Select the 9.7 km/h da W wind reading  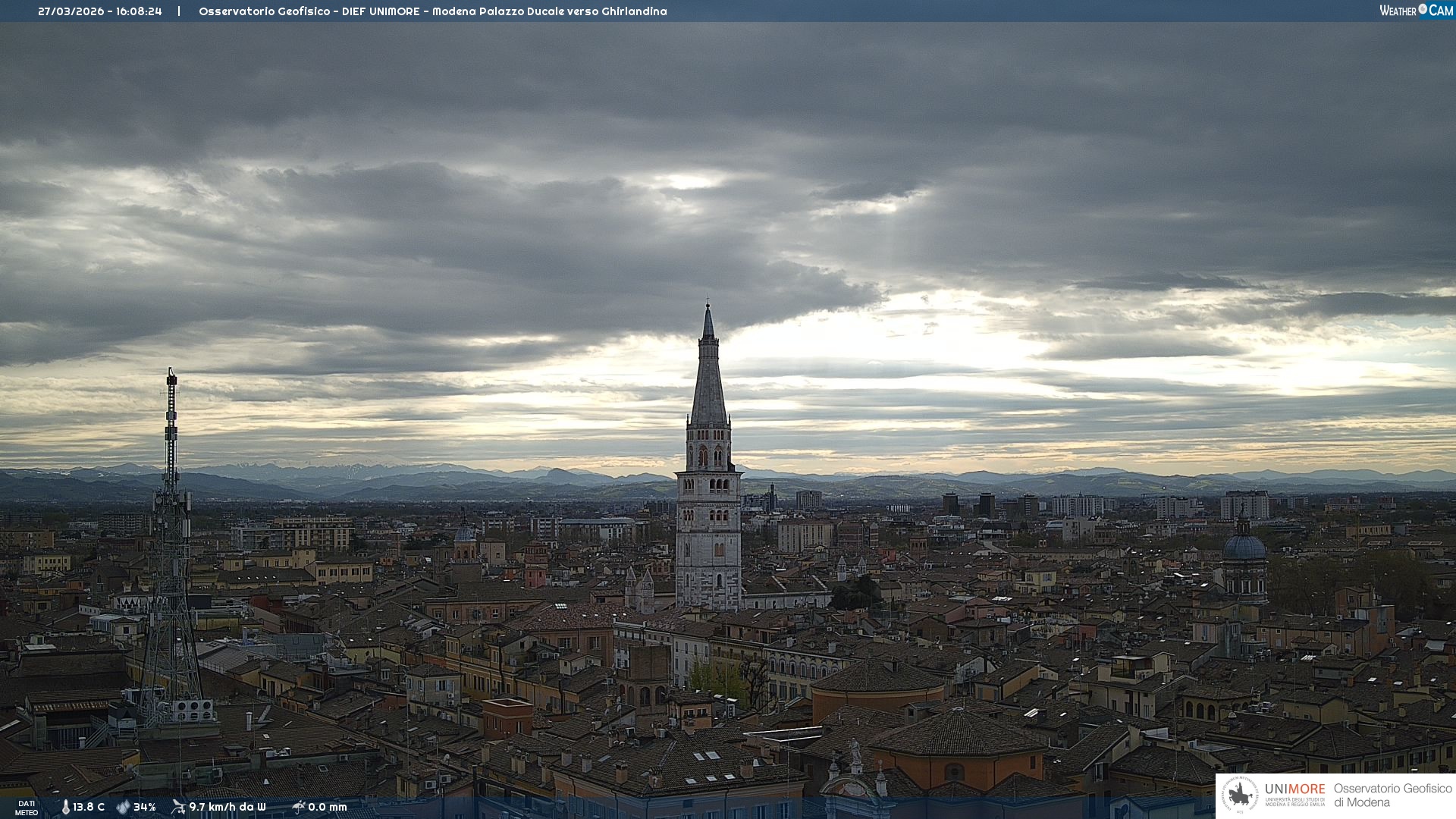point(227,807)
